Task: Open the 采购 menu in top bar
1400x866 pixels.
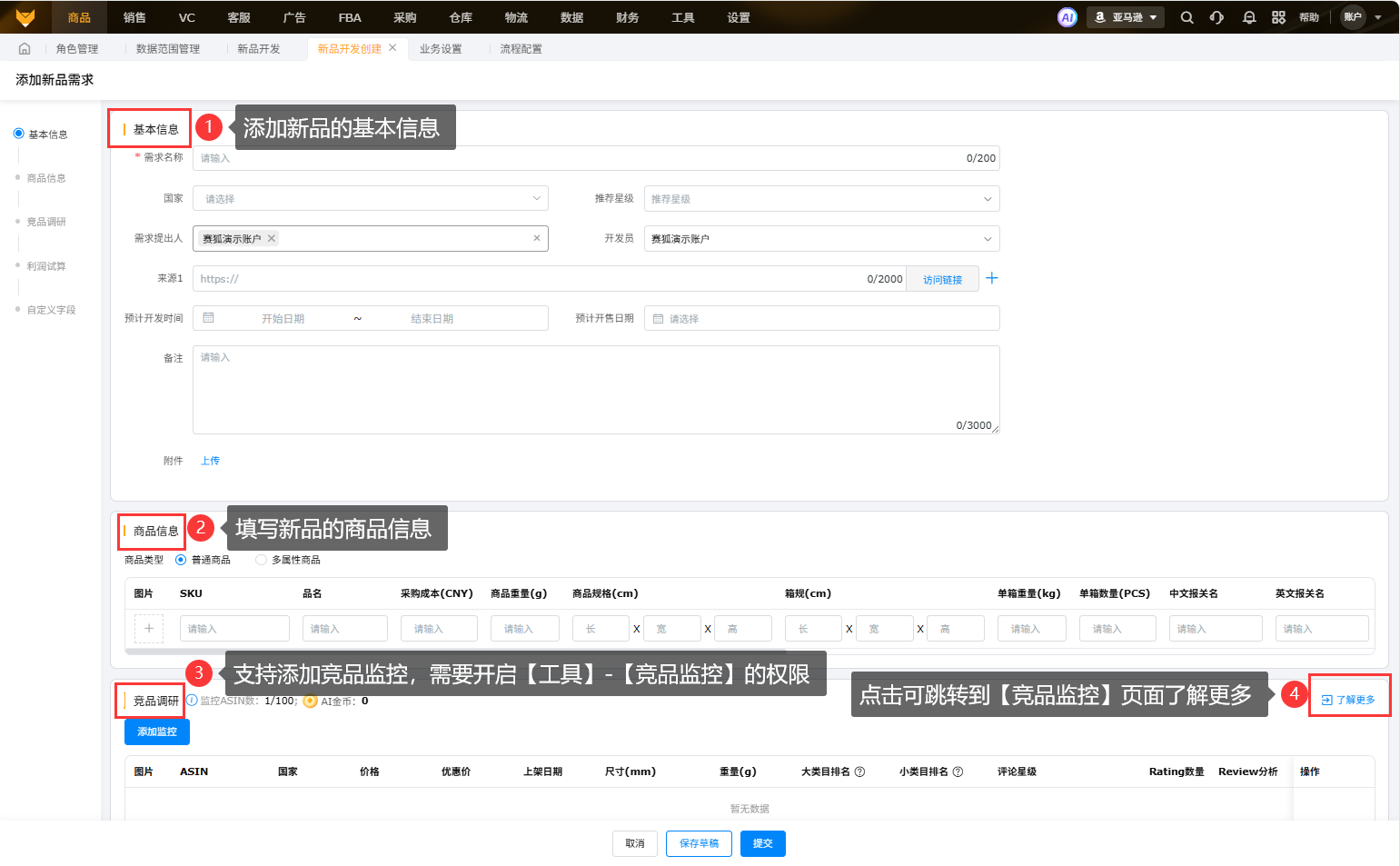Action: [x=404, y=17]
